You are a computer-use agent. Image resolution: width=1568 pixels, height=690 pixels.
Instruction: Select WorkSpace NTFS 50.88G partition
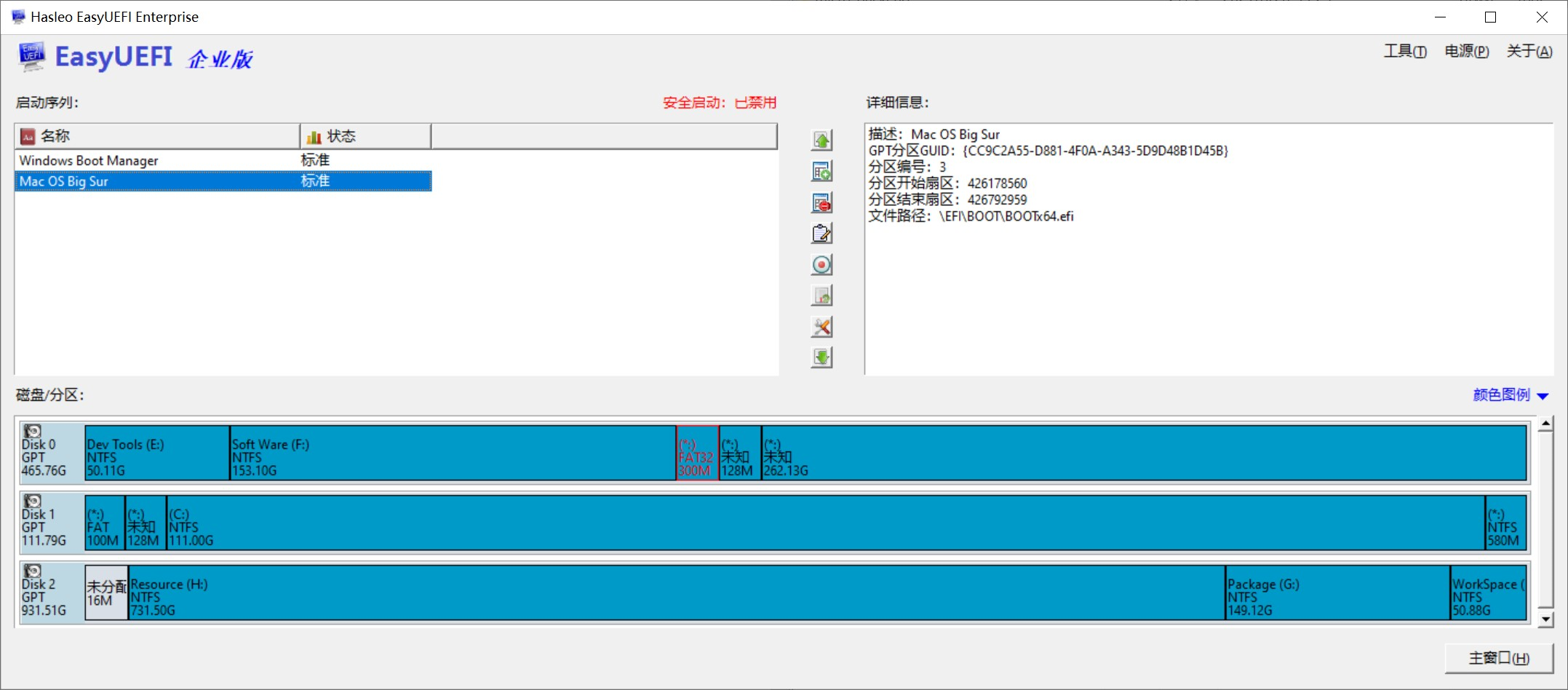point(1489,592)
